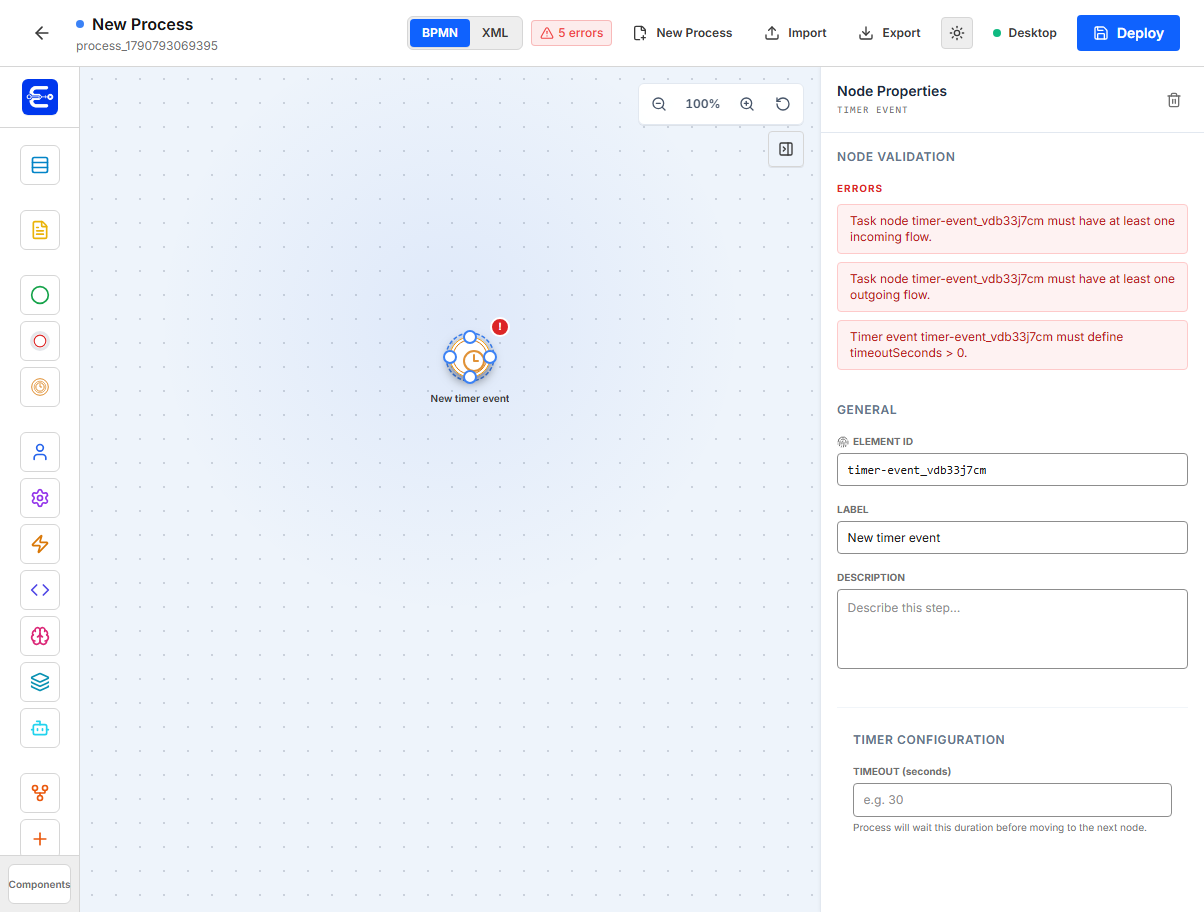Screen dimensions: 1204x912
Task: Select the blue table-list palette icon
Action: [x=40, y=165]
